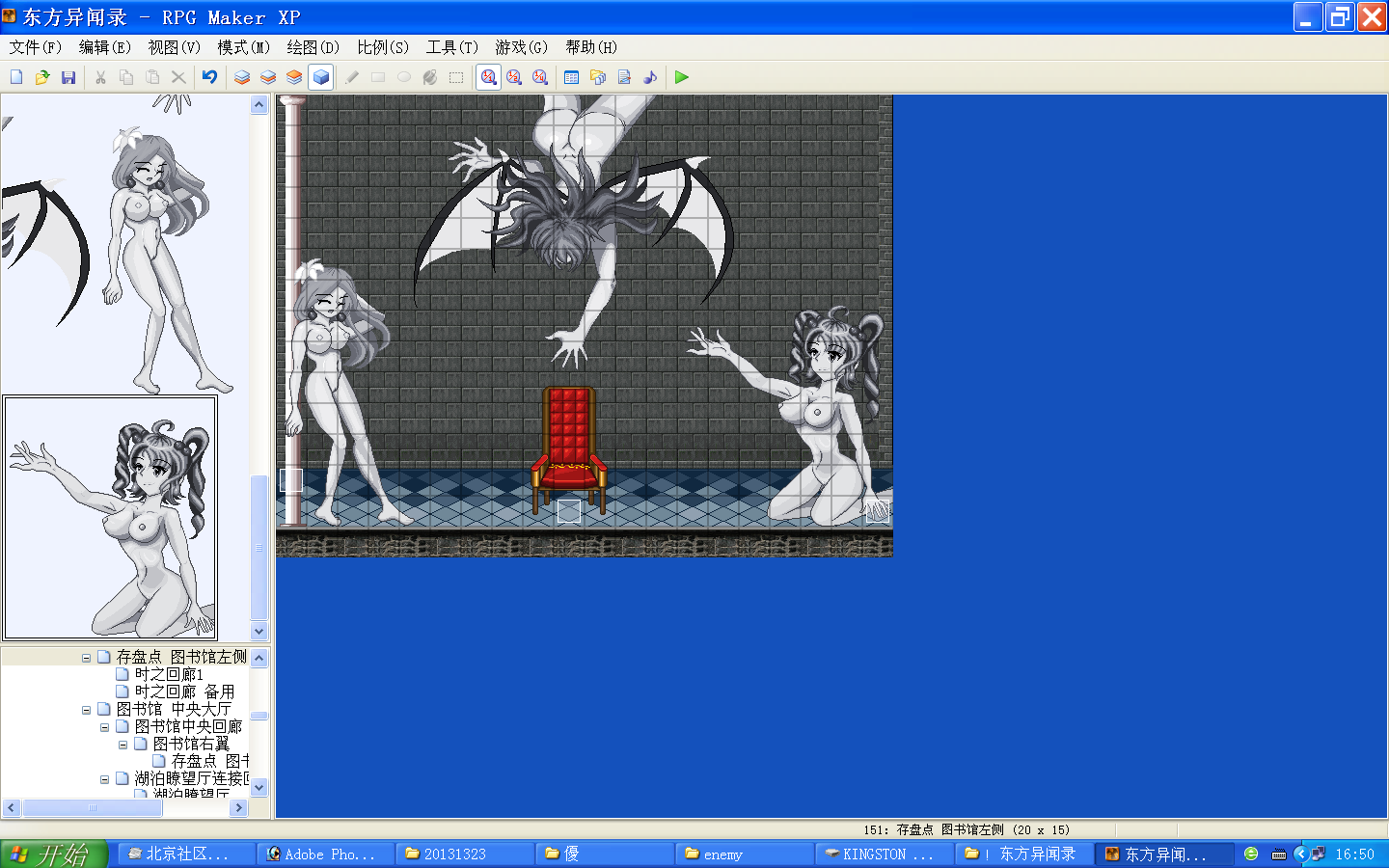Set zoom scale to 1:1
The width and height of the screenshot is (1389, 868).
coord(489,77)
